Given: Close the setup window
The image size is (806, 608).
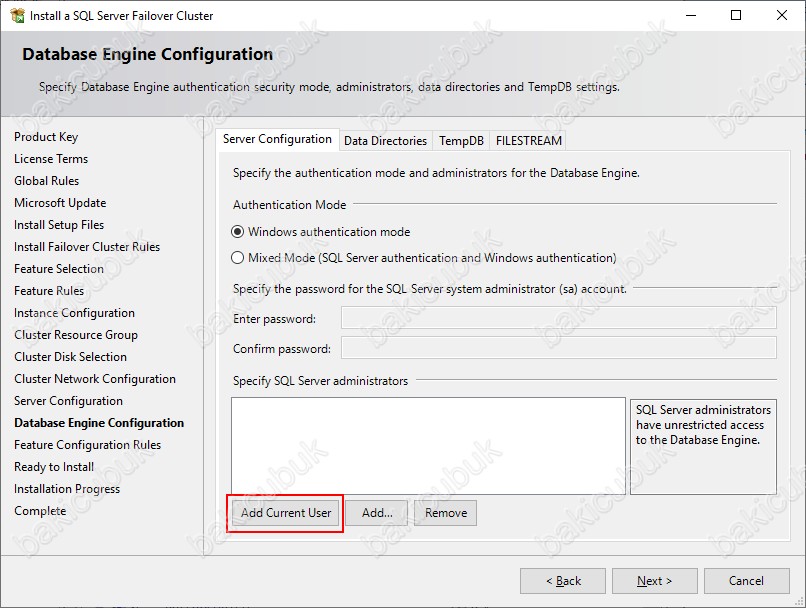Looking at the screenshot, I should [x=782, y=15].
